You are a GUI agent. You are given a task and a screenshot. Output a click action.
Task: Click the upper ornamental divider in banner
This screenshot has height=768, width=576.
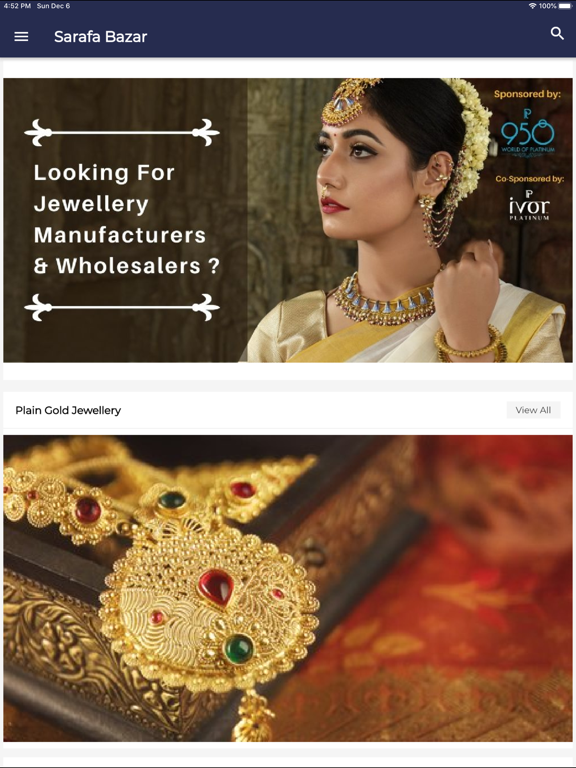tap(122, 132)
